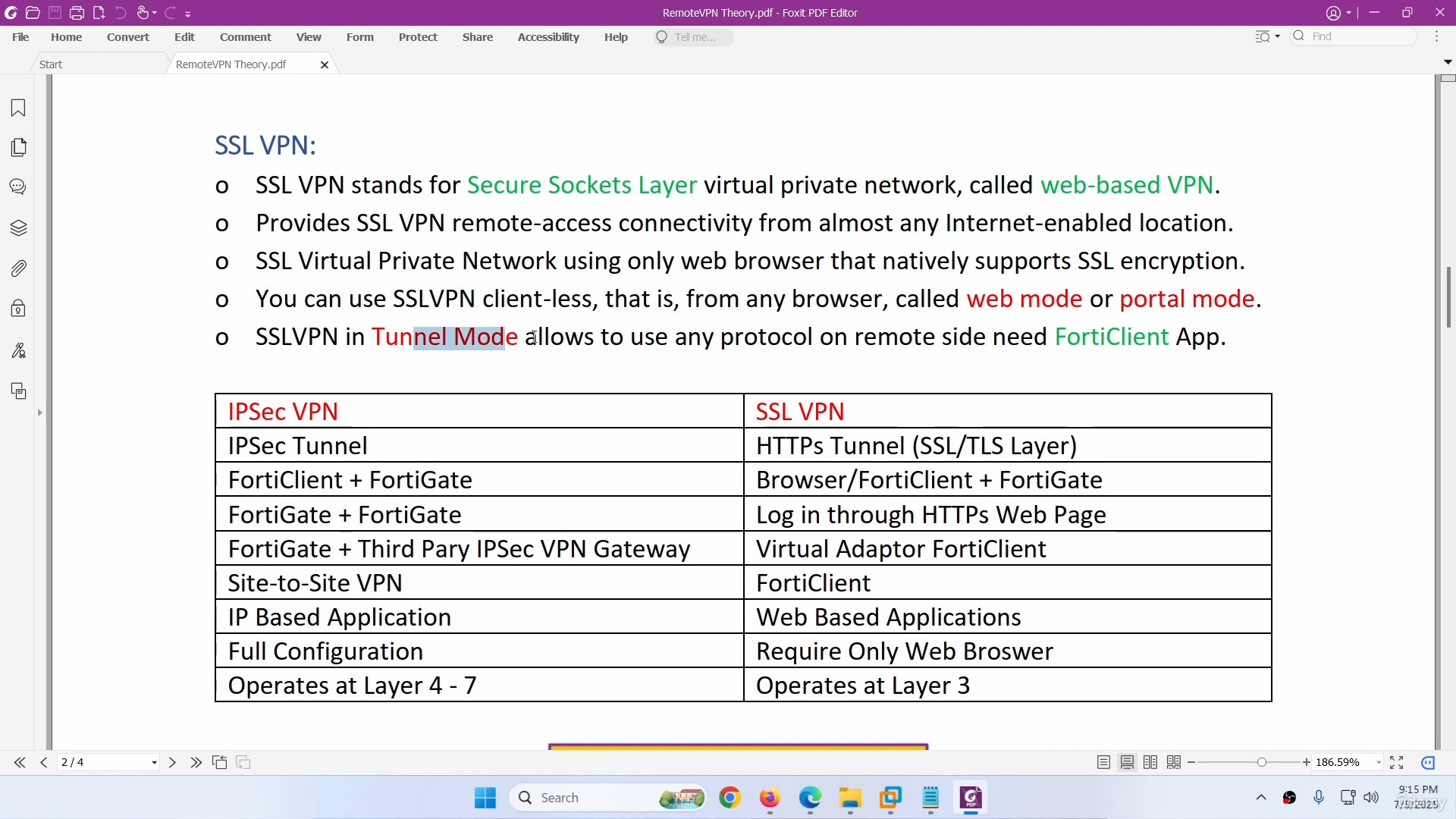
Task: Customize the quick access toolbar
Action: click(188, 14)
